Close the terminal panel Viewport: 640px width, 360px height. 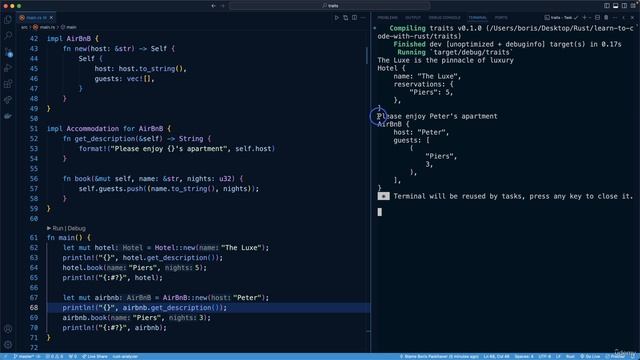[x=632, y=18]
